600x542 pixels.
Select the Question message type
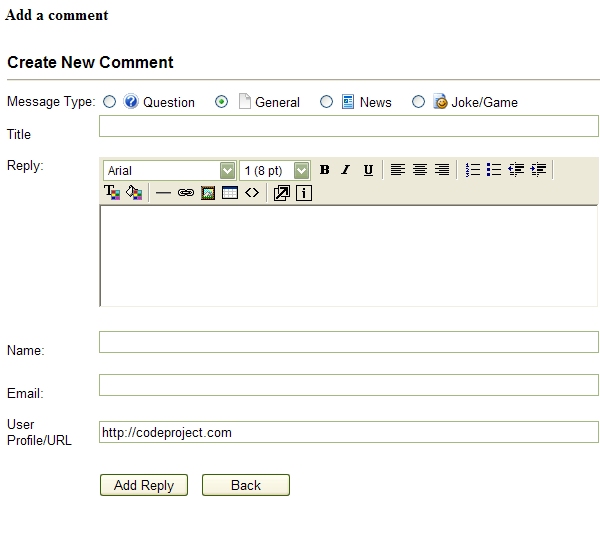click(x=109, y=102)
